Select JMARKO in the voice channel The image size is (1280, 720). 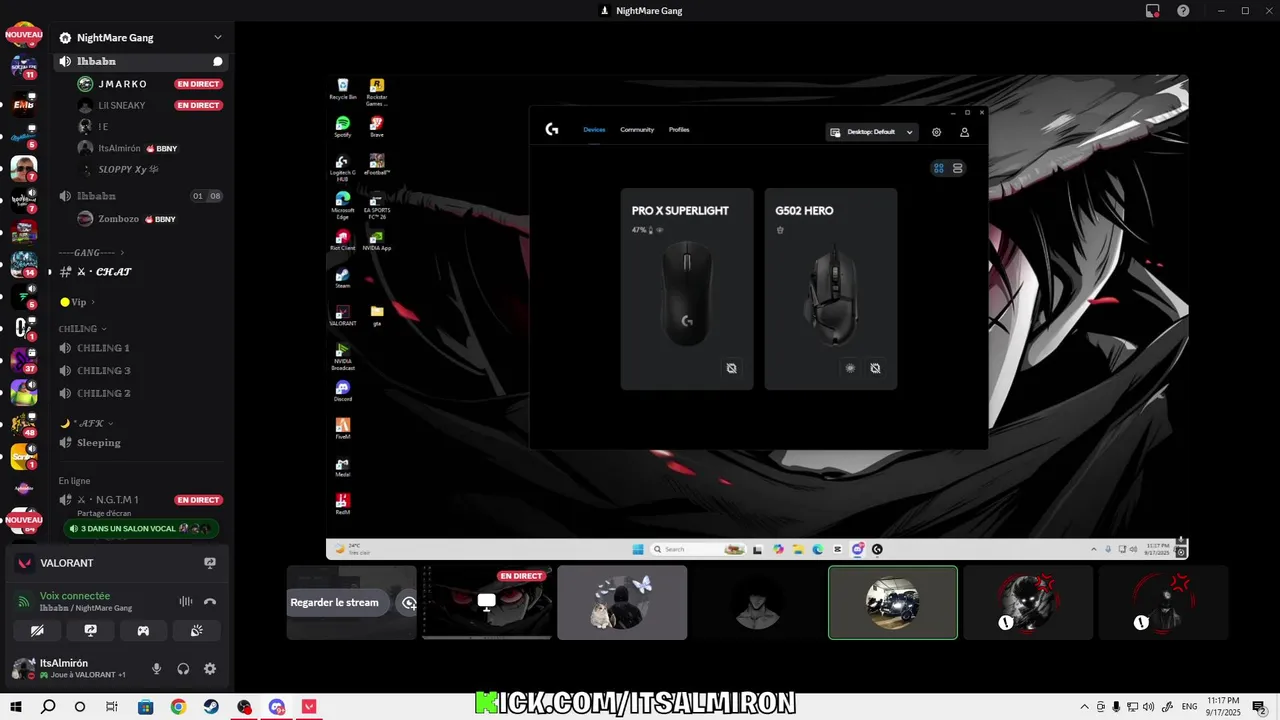(123, 84)
